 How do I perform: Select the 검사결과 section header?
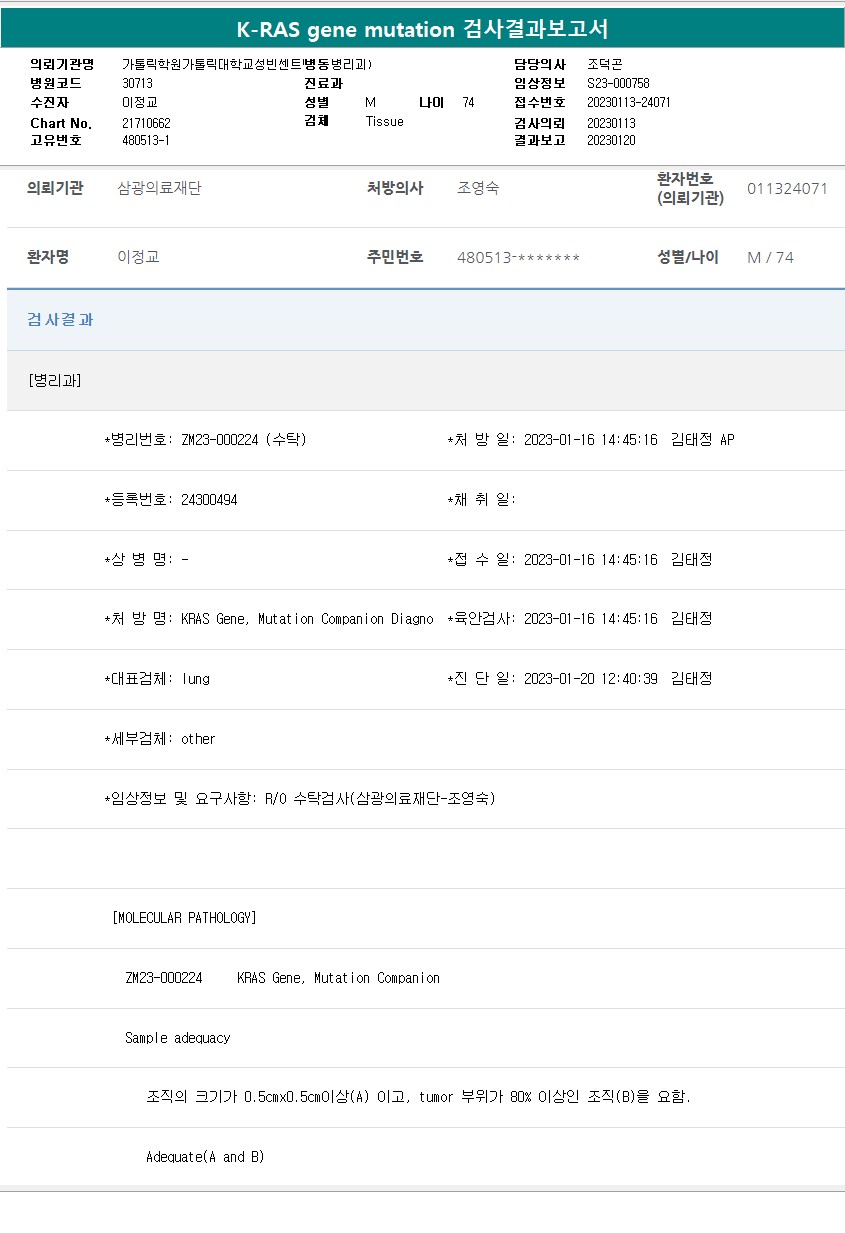click(x=60, y=320)
